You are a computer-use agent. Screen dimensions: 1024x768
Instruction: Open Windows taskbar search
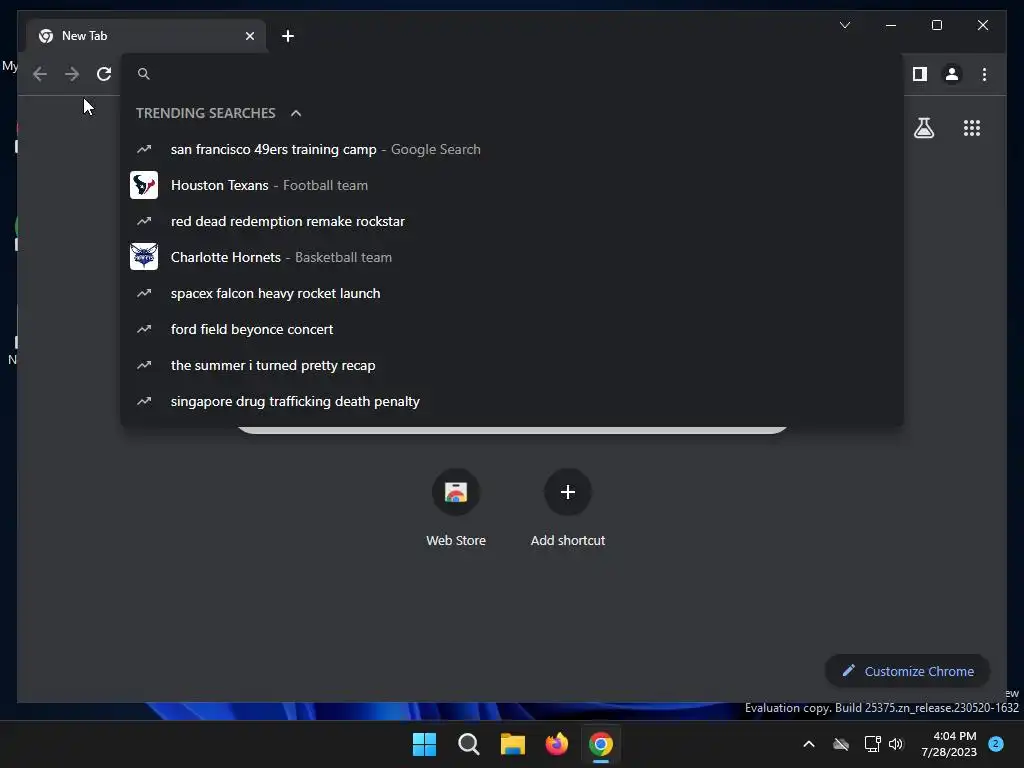pyautogui.click(x=468, y=744)
